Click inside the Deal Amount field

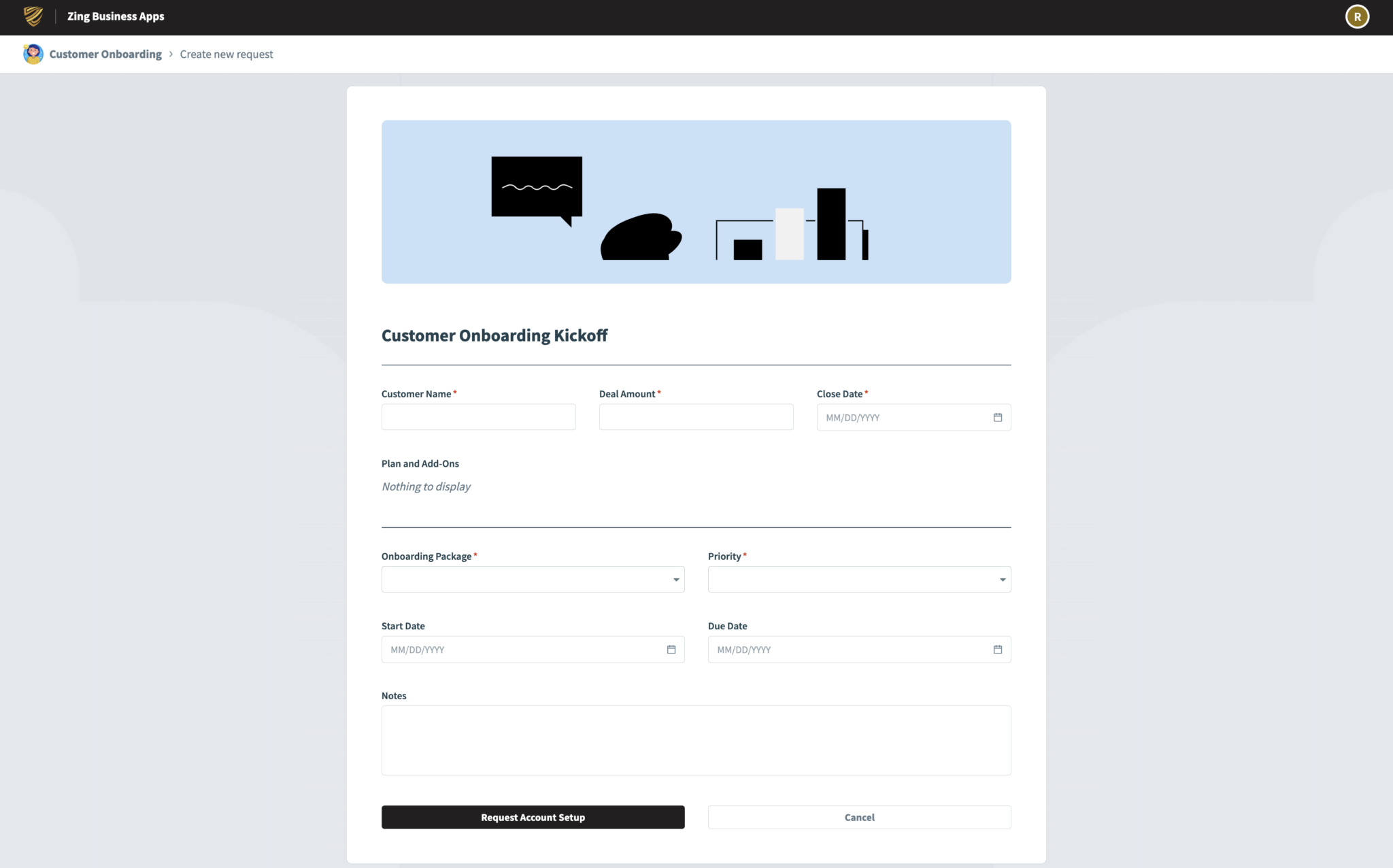click(696, 416)
